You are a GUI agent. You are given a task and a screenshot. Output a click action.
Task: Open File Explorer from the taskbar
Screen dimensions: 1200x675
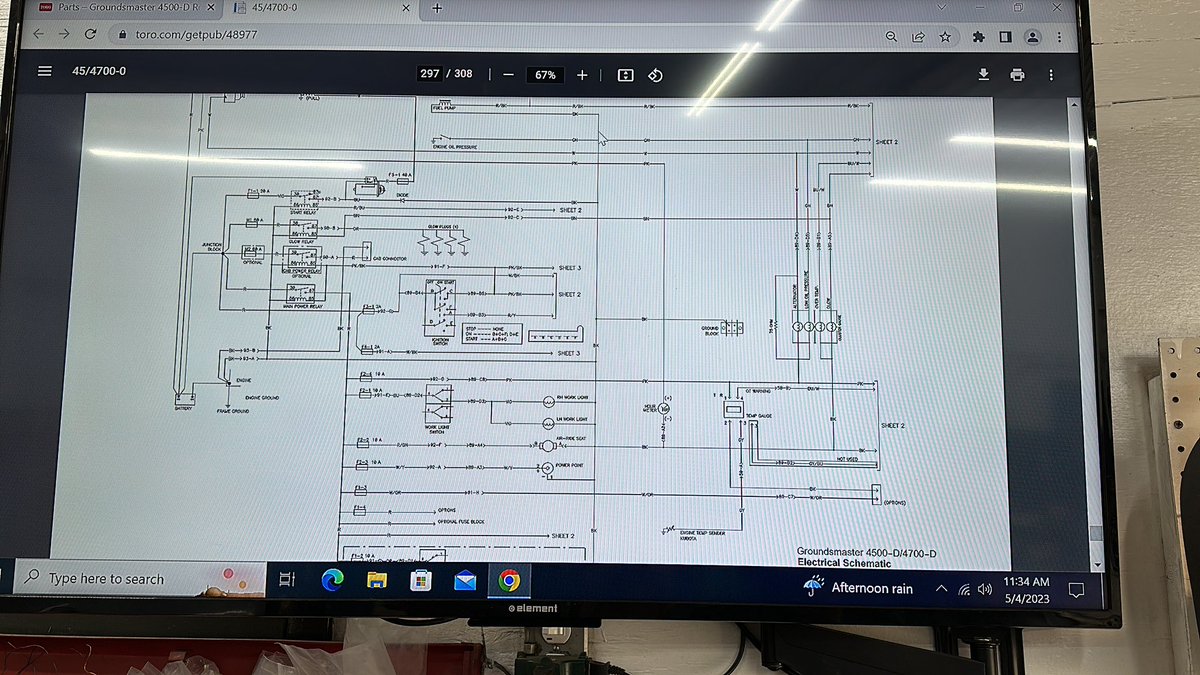(x=376, y=580)
